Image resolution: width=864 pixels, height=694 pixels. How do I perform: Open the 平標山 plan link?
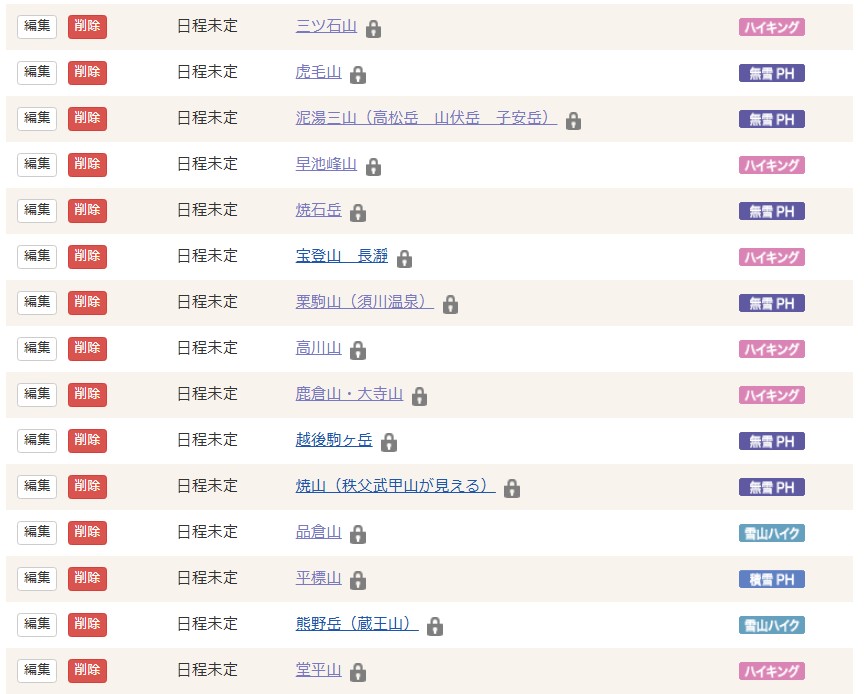pos(318,578)
